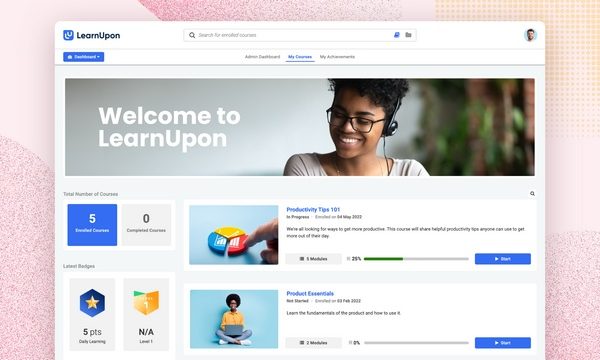Switch to the My Achievements tab

337,57
